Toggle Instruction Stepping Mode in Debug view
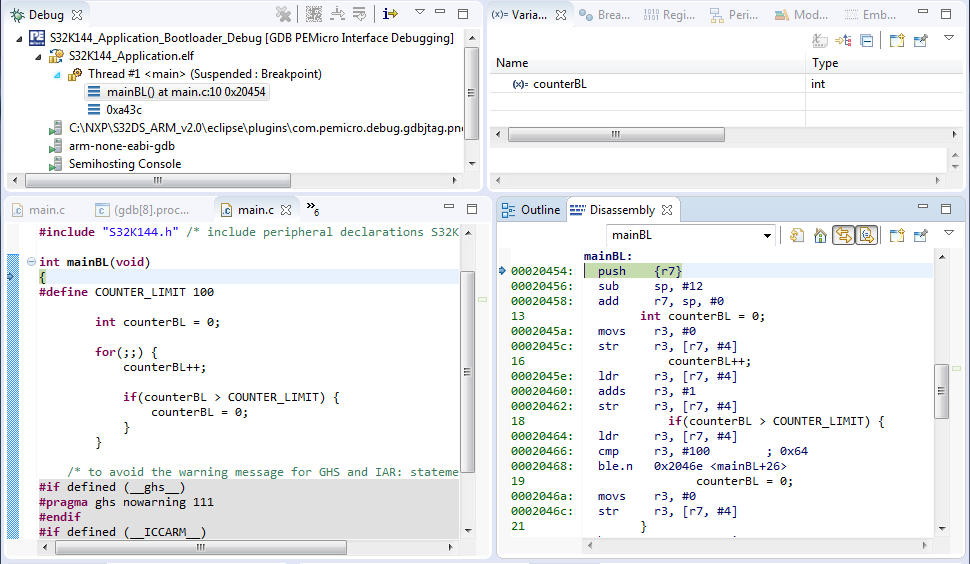The width and height of the screenshot is (970, 564). (x=390, y=14)
